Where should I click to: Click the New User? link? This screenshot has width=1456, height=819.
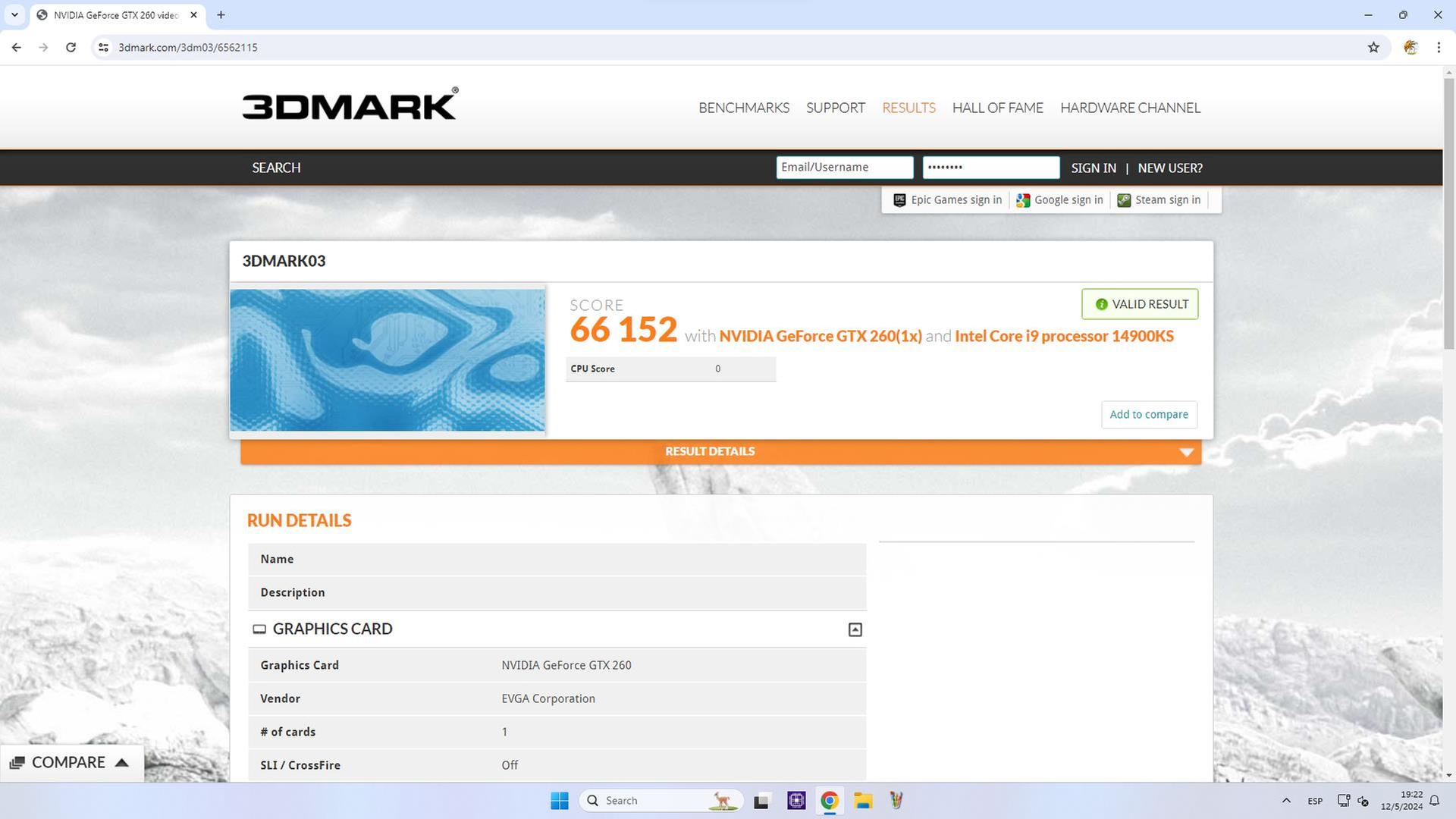1170,168
